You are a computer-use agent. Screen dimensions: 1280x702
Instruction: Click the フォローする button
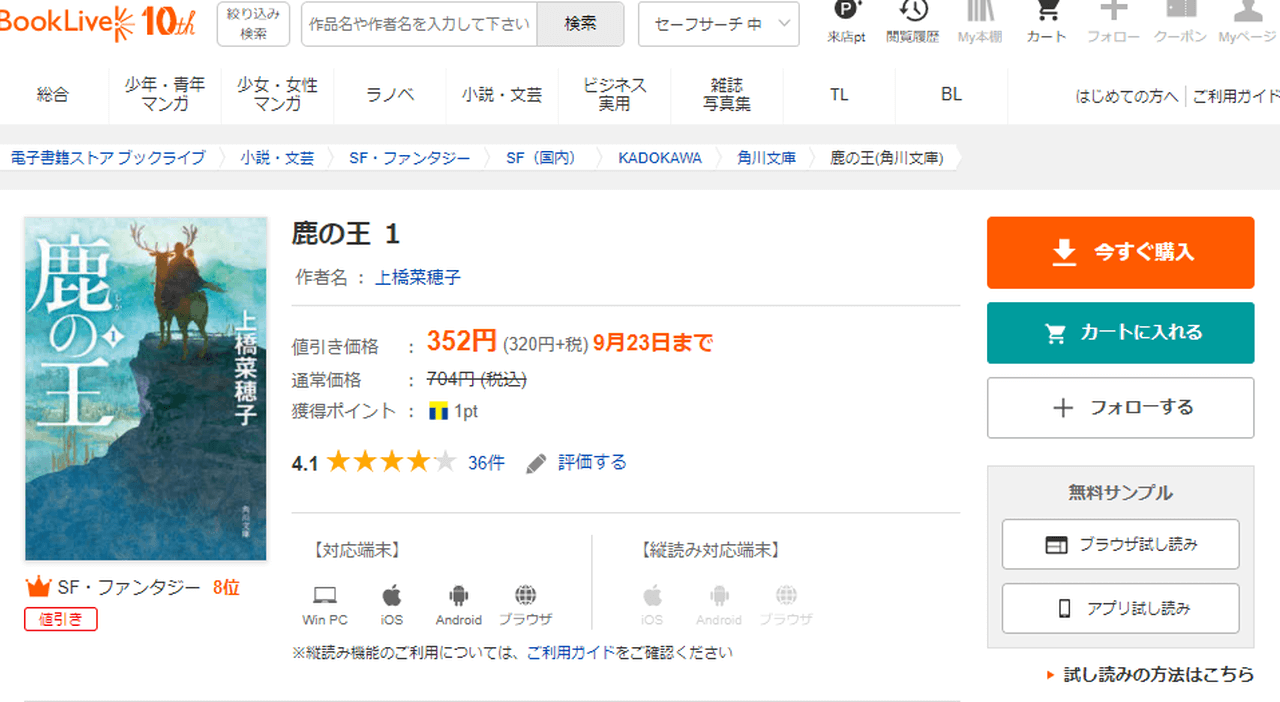tap(1120, 408)
